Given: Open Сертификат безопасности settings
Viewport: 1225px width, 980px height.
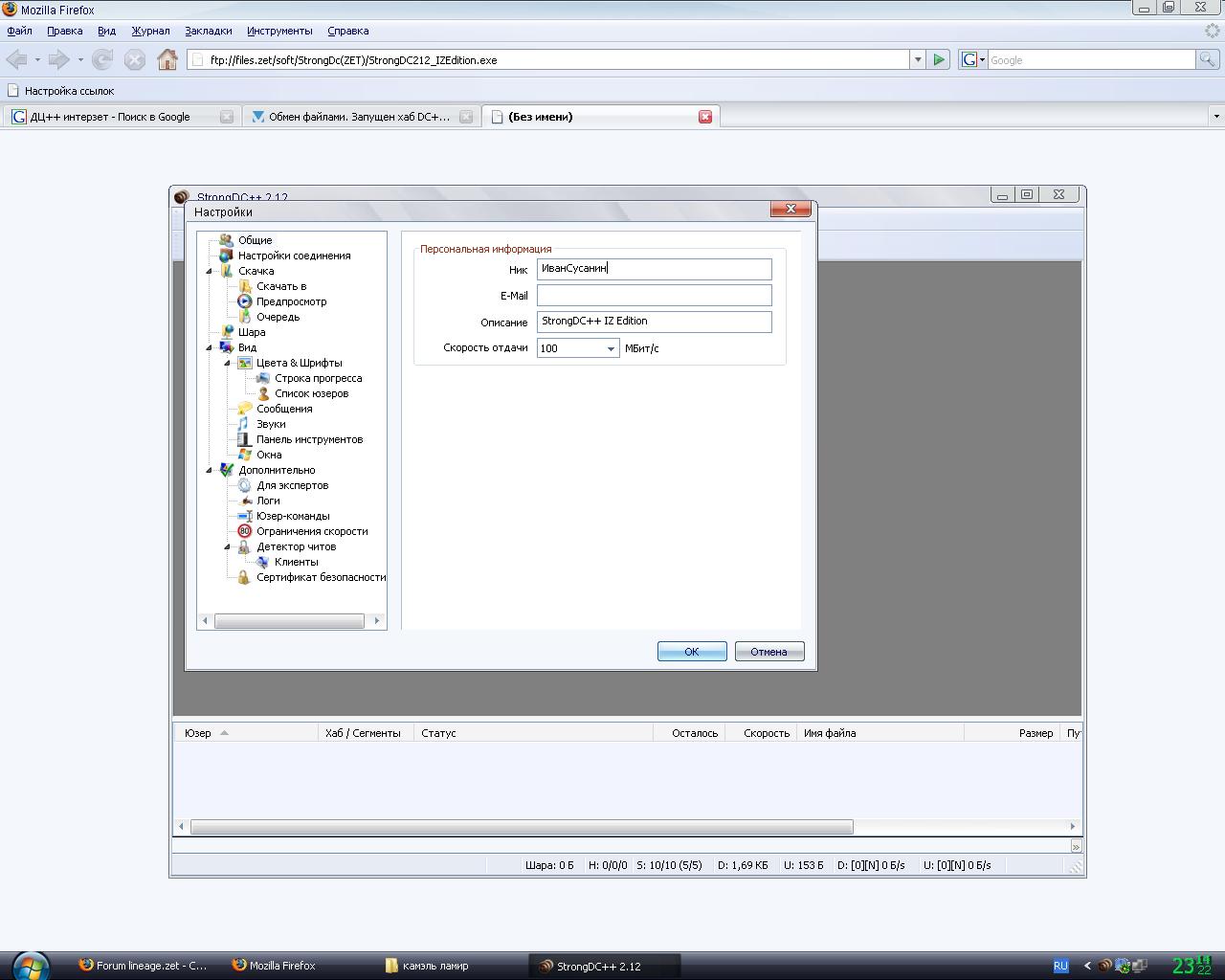Looking at the screenshot, I should [x=321, y=577].
